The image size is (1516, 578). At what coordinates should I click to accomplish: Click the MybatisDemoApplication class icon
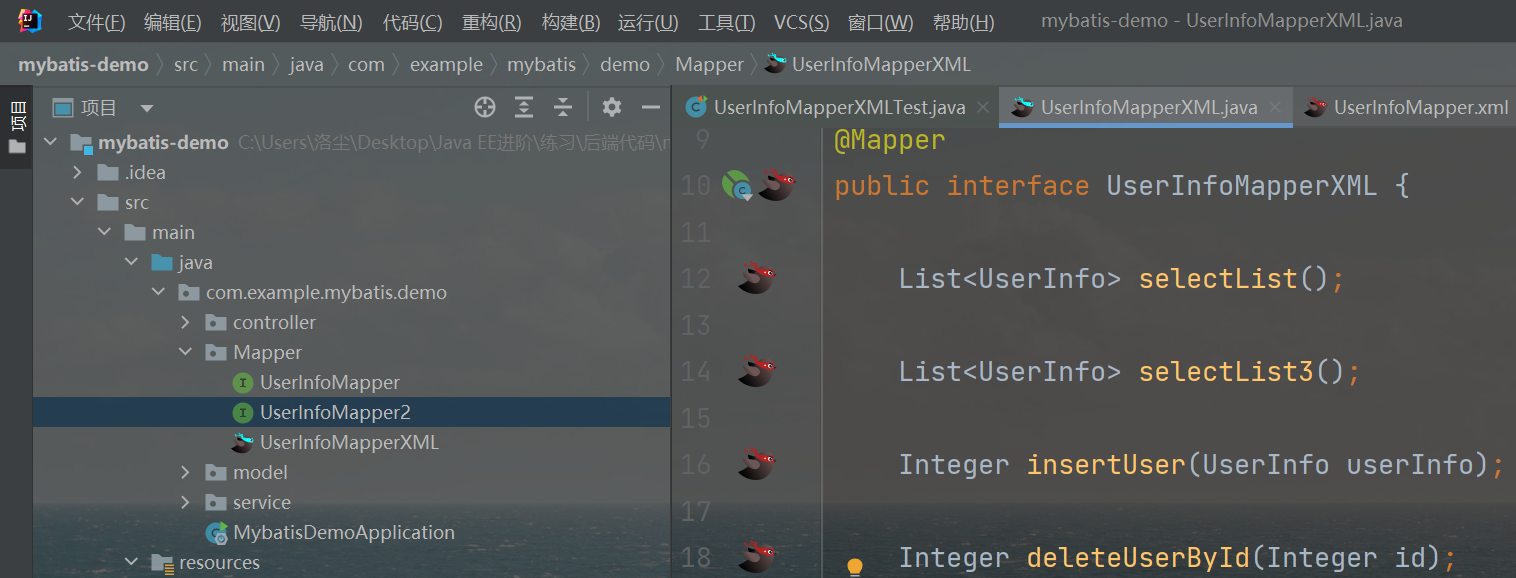(216, 533)
